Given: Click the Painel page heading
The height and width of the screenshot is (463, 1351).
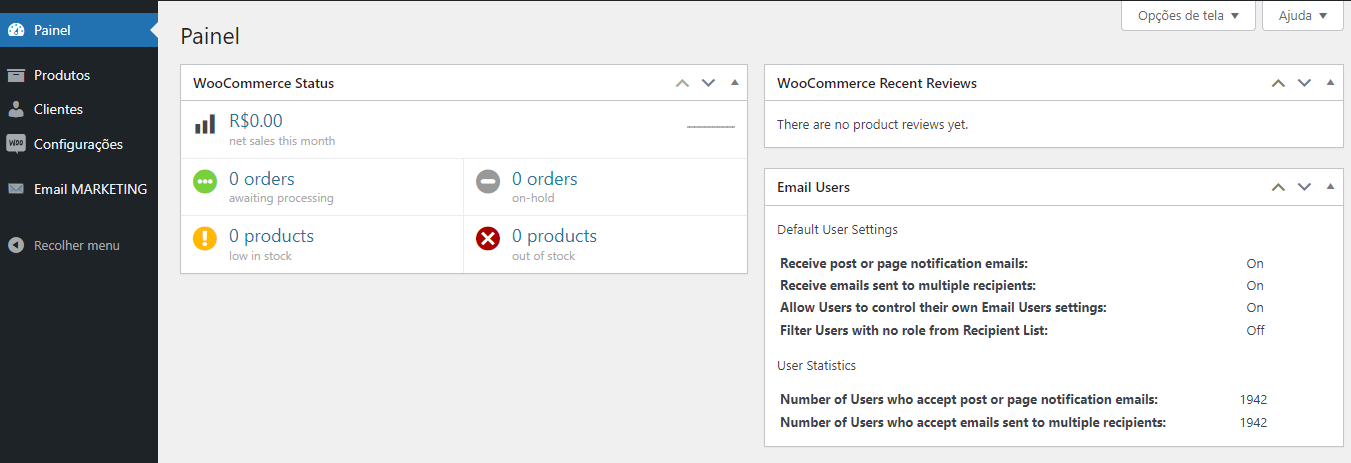Looking at the screenshot, I should [210, 36].
